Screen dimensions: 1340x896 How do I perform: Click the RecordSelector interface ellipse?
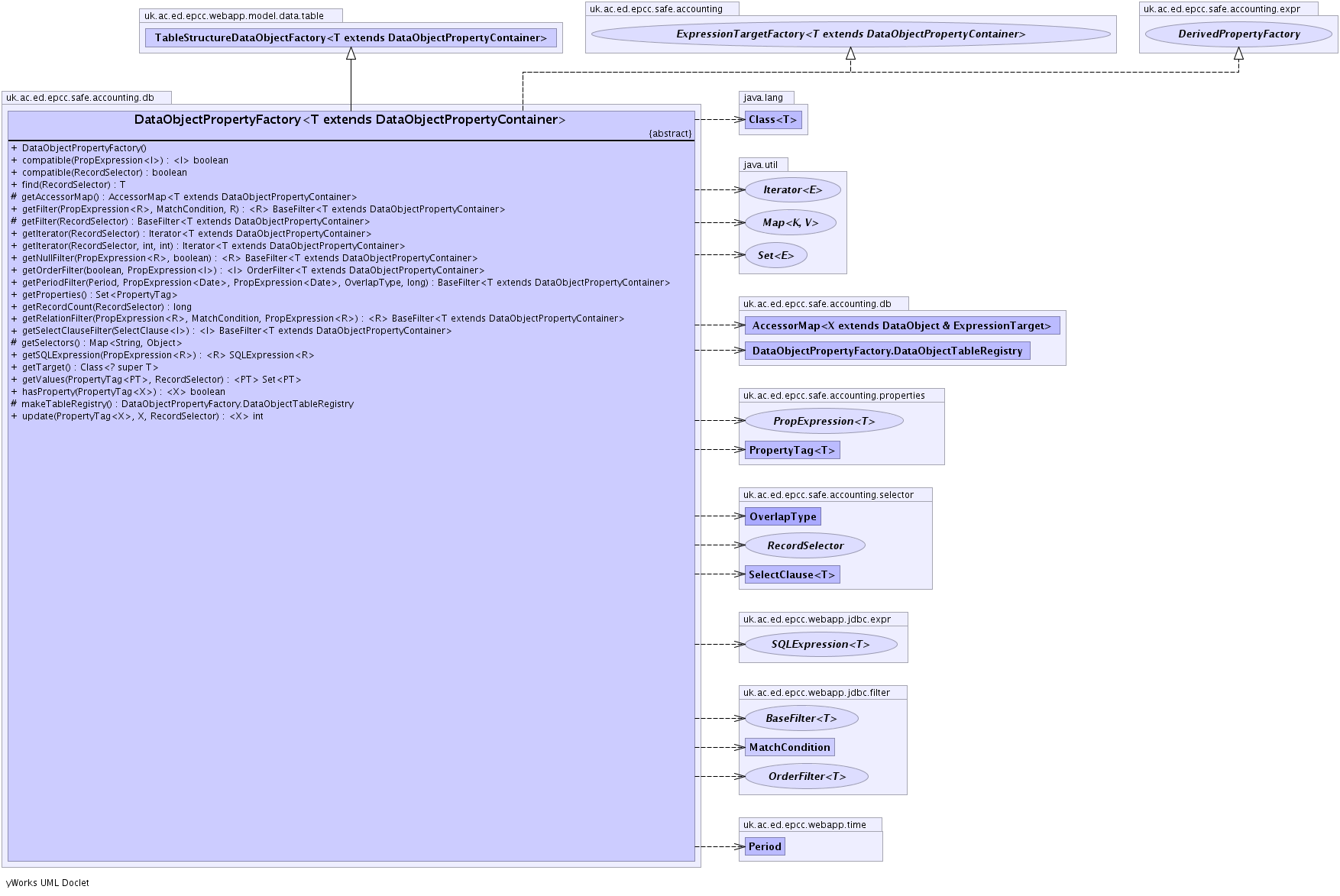(805, 545)
